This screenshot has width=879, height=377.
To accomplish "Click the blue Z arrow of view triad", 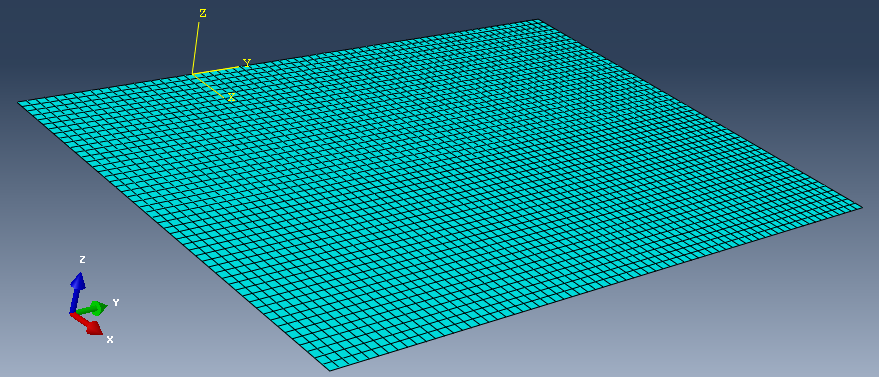I will tap(76, 291).
